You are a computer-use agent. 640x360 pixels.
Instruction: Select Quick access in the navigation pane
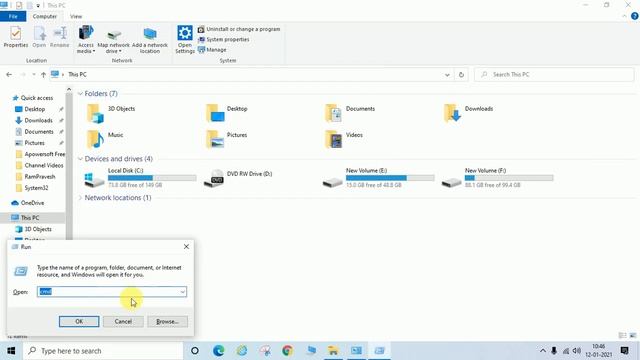point(33,98)
